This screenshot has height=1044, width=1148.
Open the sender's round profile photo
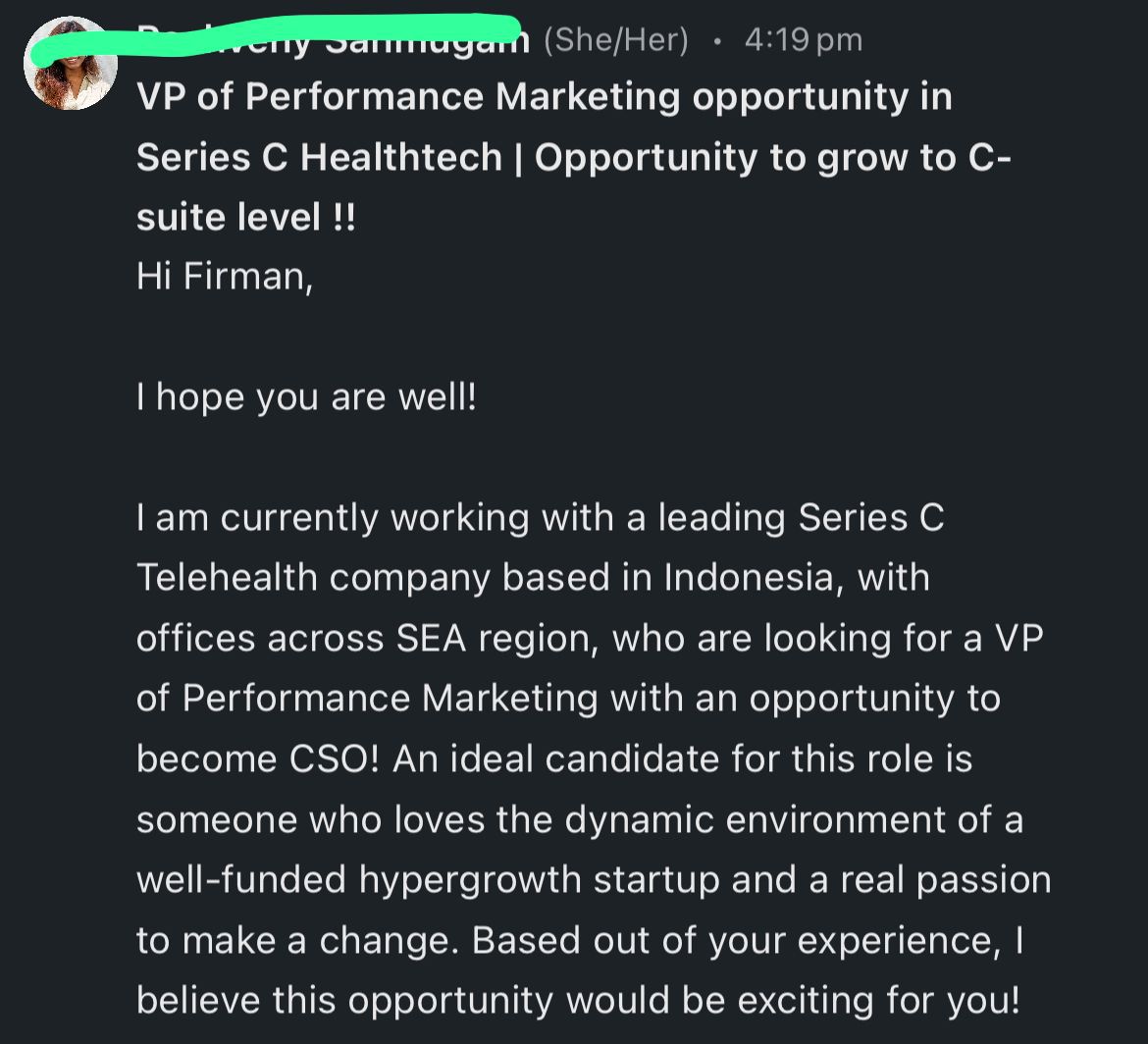point(71,64)
